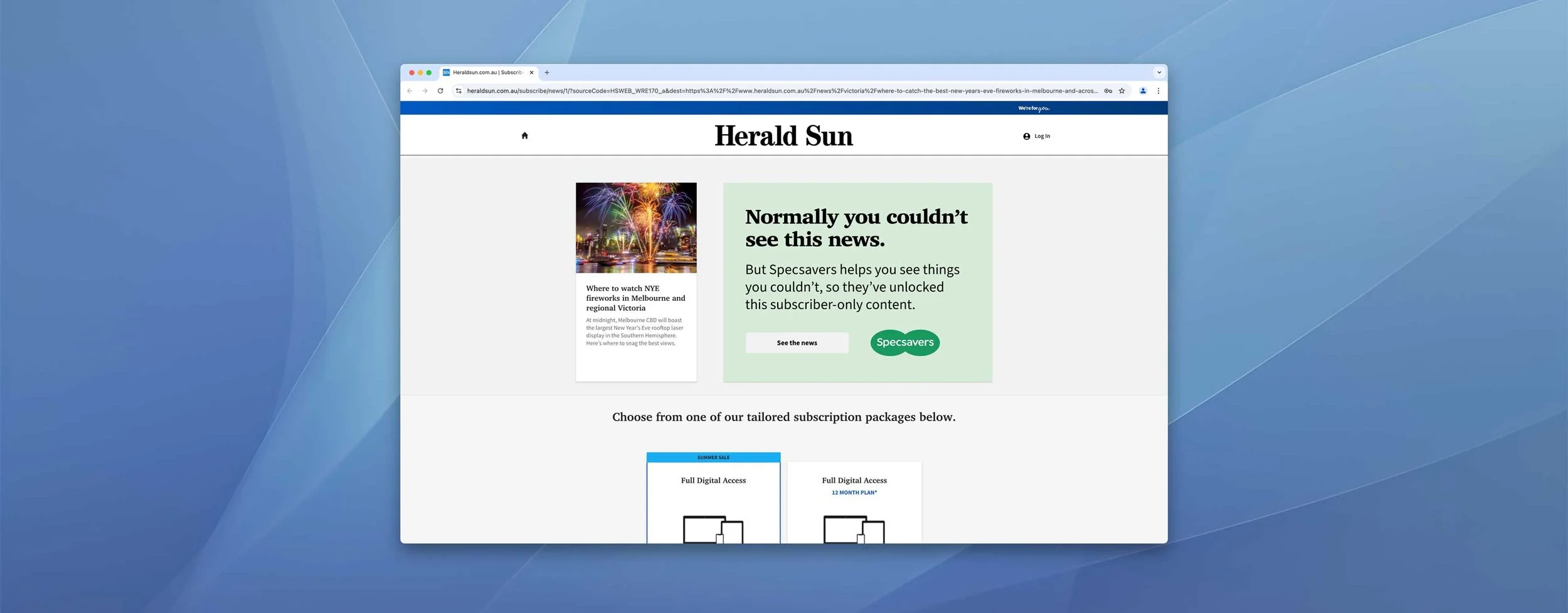Screen dimensions: 1568x613
Task: Open the Chrome three-dot menu
Action: coord(1158,91)
